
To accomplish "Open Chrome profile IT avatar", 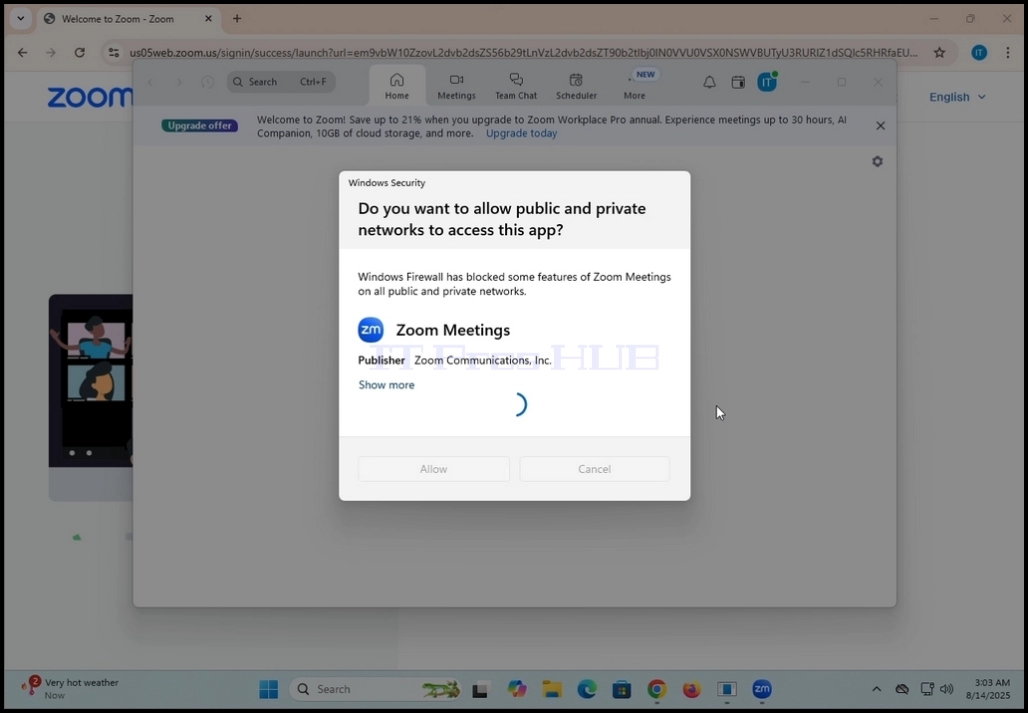I will (x=979, y=52).
